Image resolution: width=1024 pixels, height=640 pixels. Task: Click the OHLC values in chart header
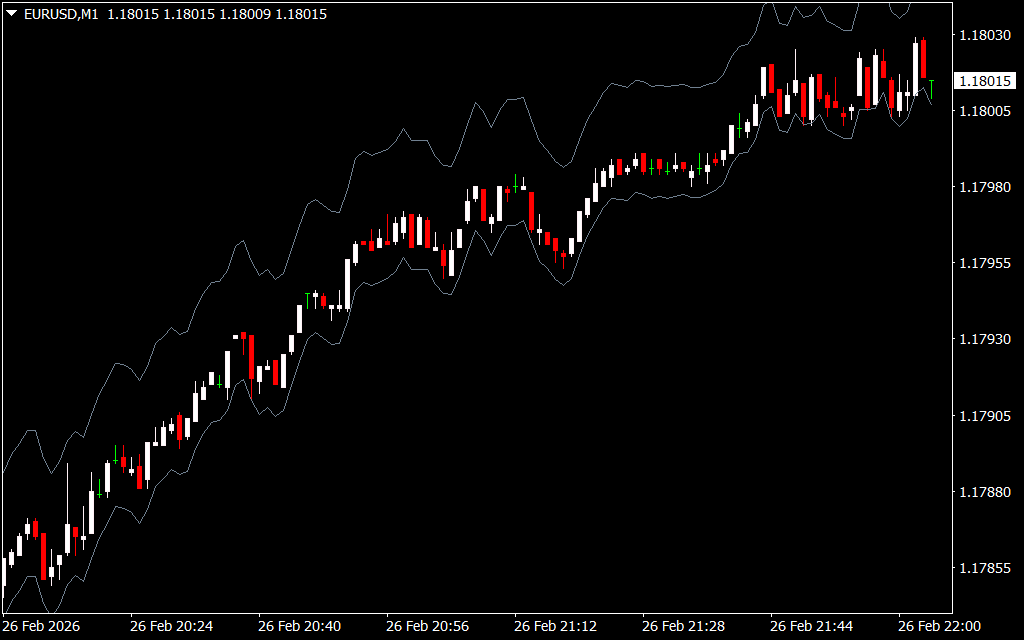click(x=217, y=14)
